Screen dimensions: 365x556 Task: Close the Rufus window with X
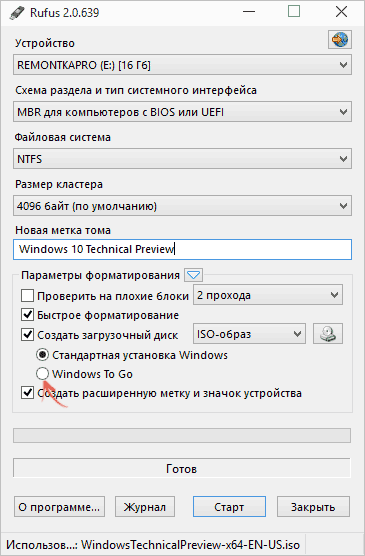click(341, 12)
